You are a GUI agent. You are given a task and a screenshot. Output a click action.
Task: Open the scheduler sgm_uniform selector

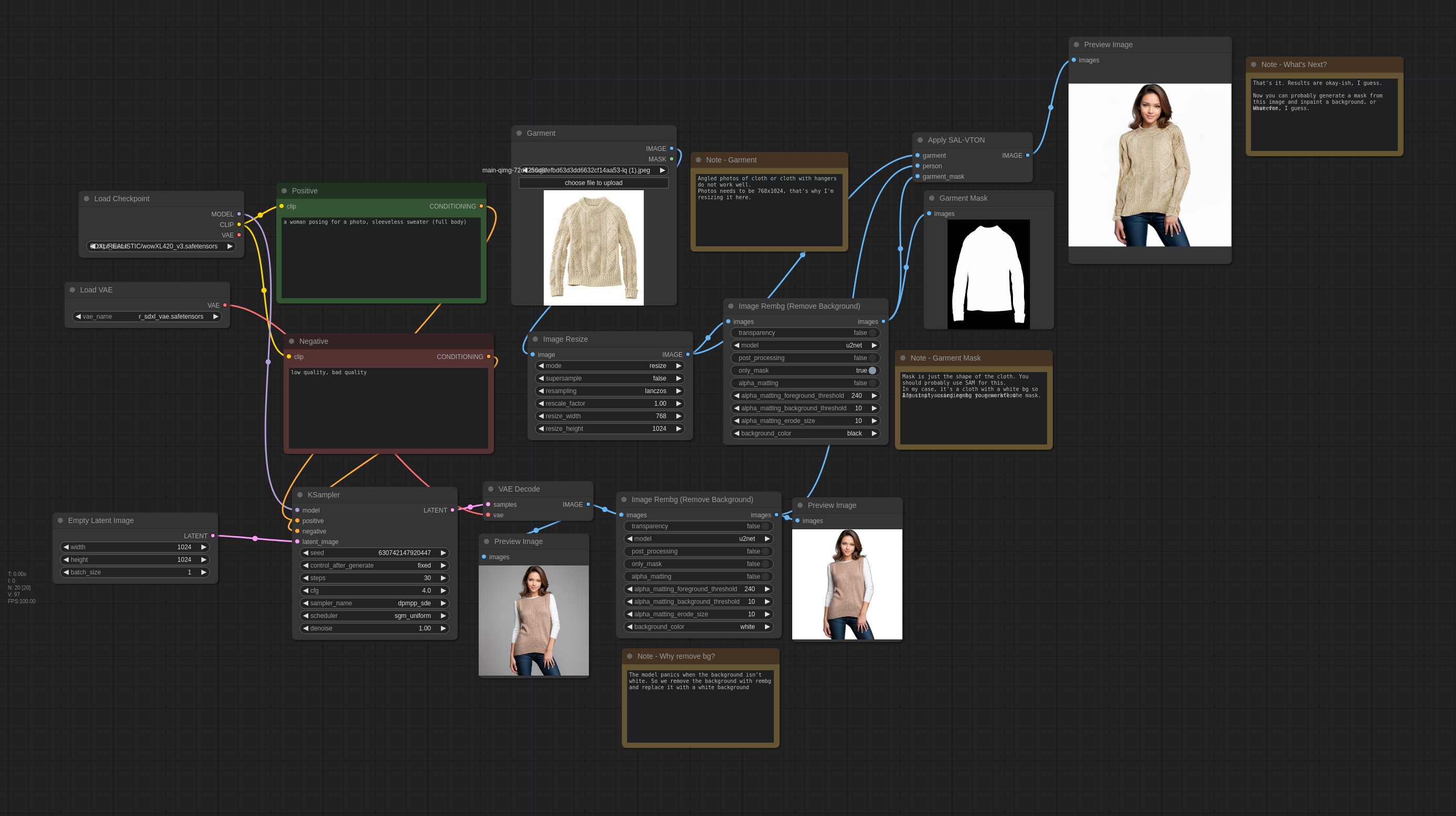(x=375, y=615)
